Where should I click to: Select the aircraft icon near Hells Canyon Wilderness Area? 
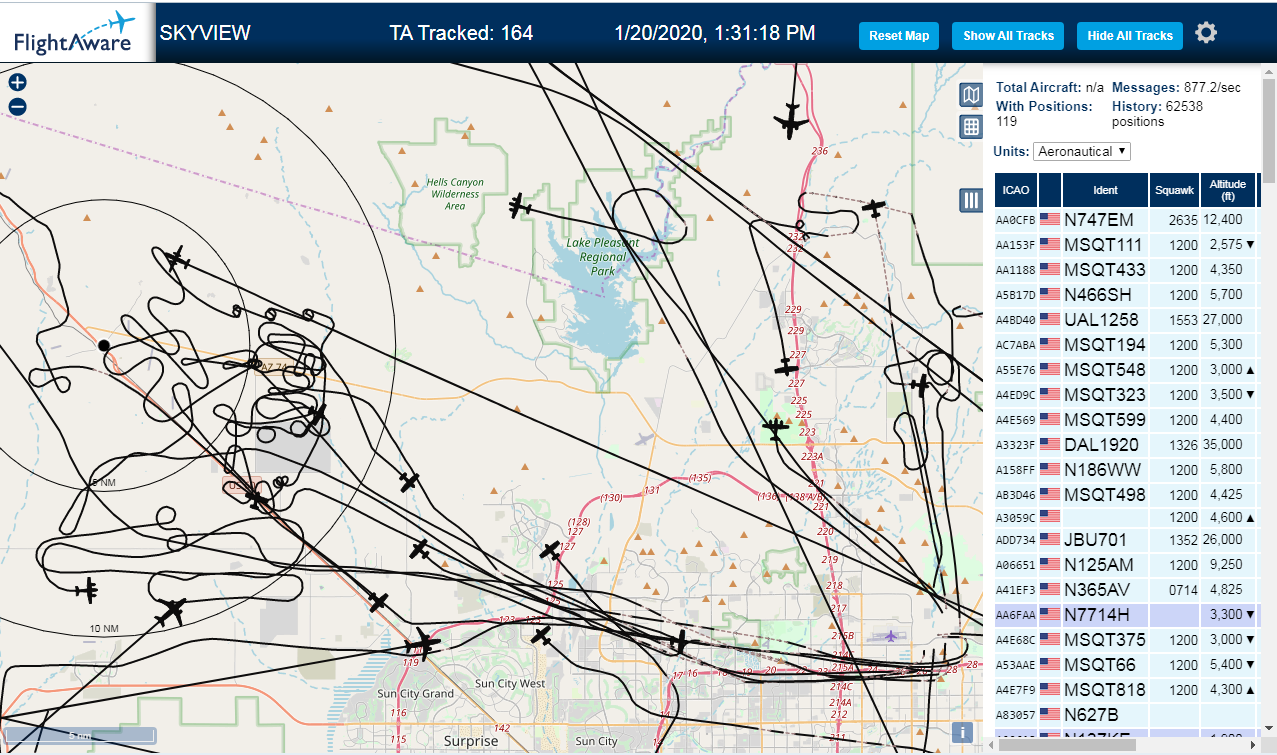coord(519,207)
